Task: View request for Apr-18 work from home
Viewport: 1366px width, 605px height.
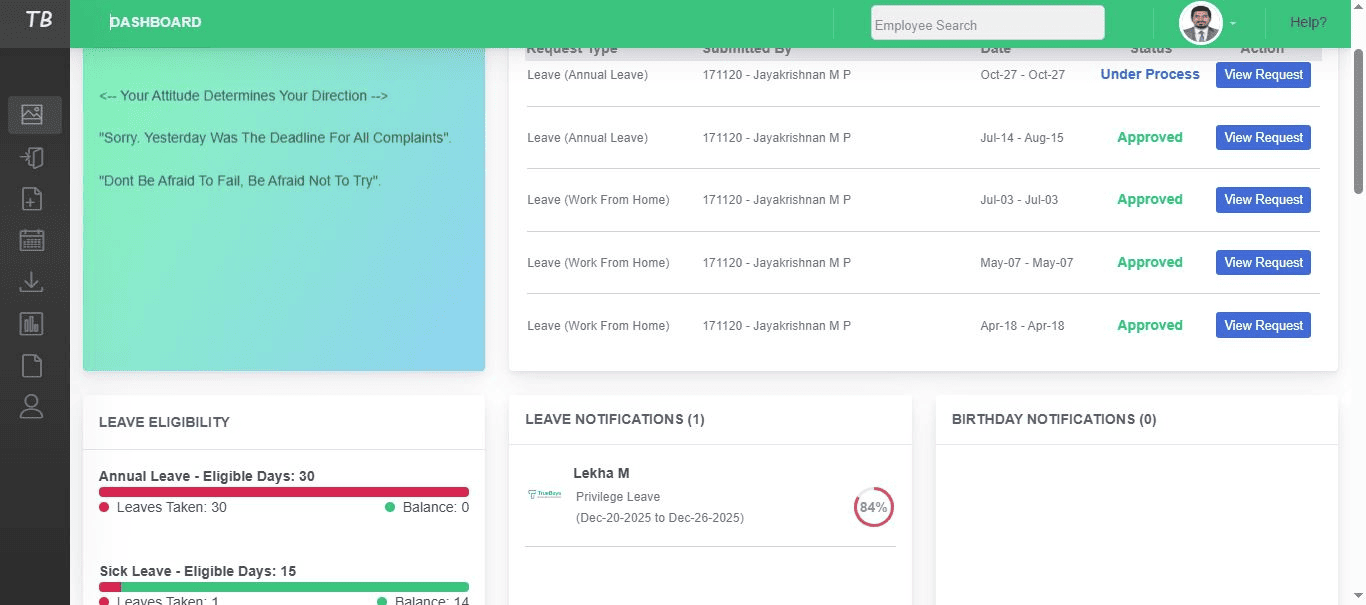Action: (1263, 326)
